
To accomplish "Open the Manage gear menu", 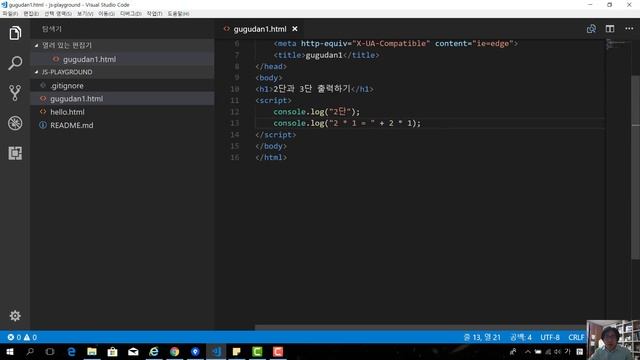I will tap(15, 316).
